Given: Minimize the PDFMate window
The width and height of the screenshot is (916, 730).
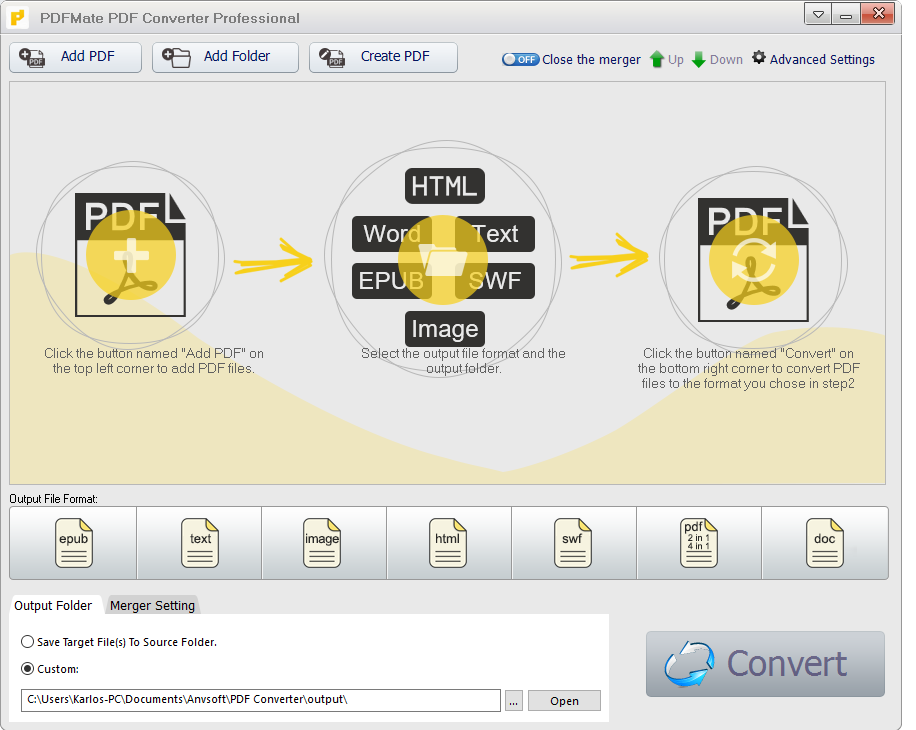Looking at the screenshot, I should 845,14.
